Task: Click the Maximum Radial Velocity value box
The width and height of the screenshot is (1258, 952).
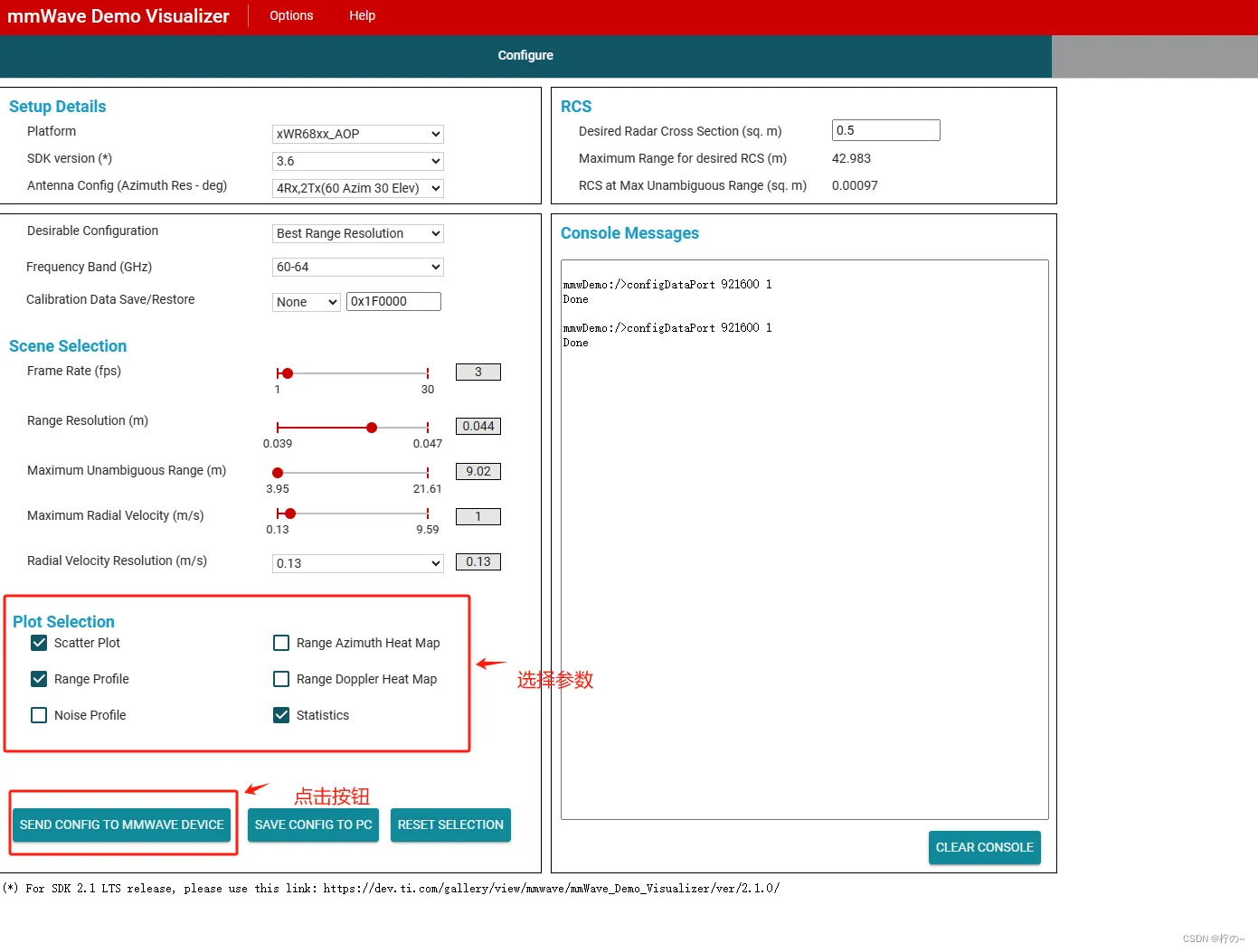Action: point(478,516)
